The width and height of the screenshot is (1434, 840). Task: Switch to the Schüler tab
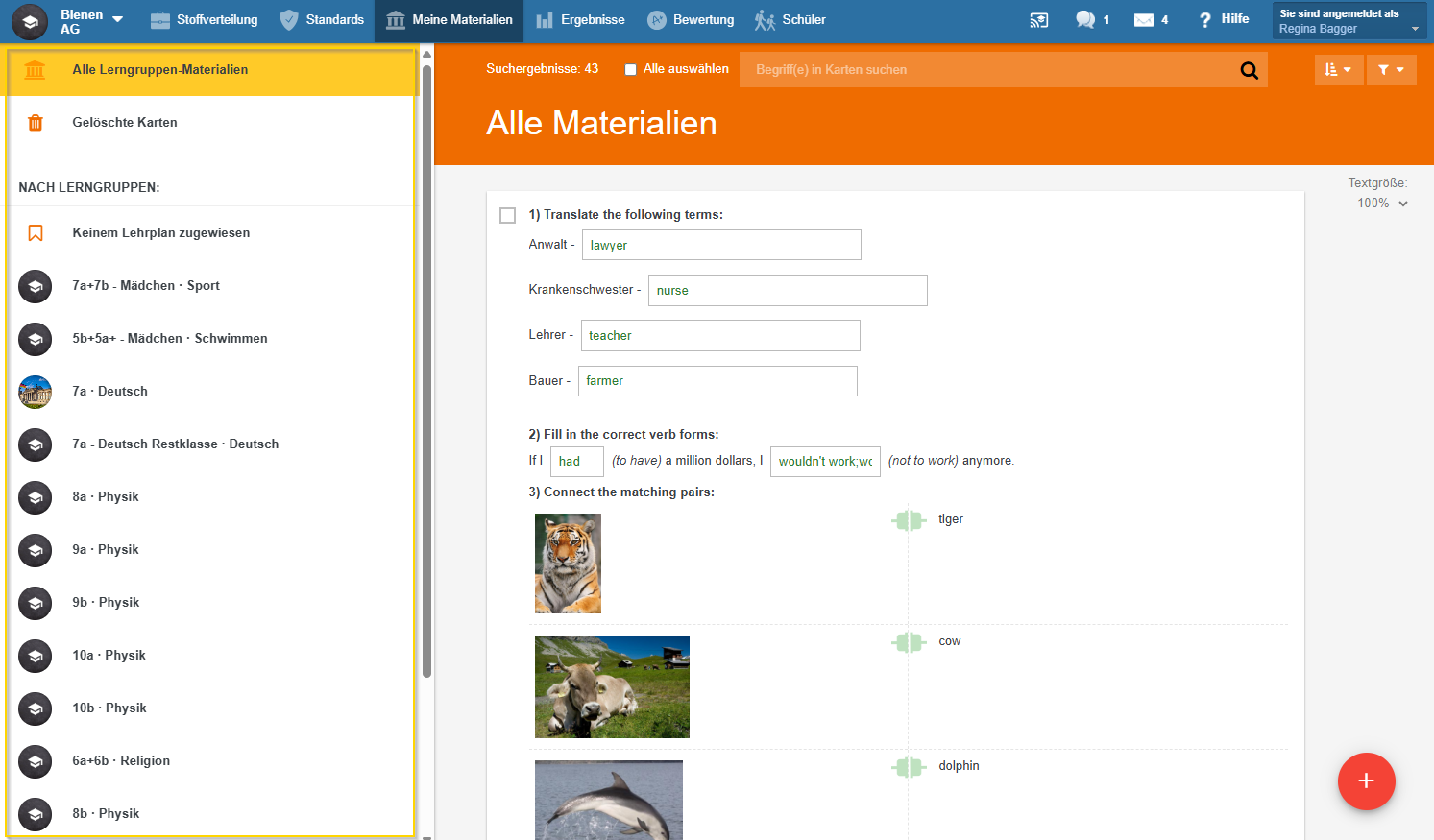[790, 20]
